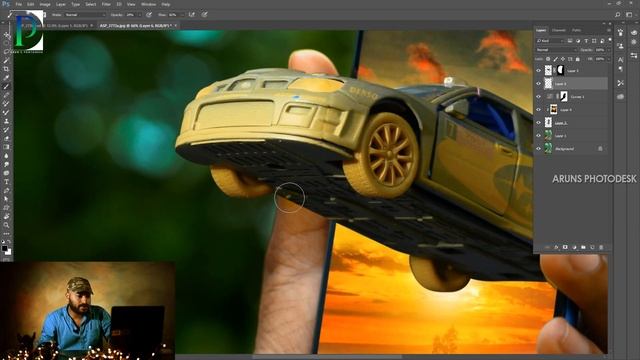The width and height of the screenshot is (640, 360).
Task: Click the lock all padlock icon
Action: pyautogui.click(x=578, y=59)
